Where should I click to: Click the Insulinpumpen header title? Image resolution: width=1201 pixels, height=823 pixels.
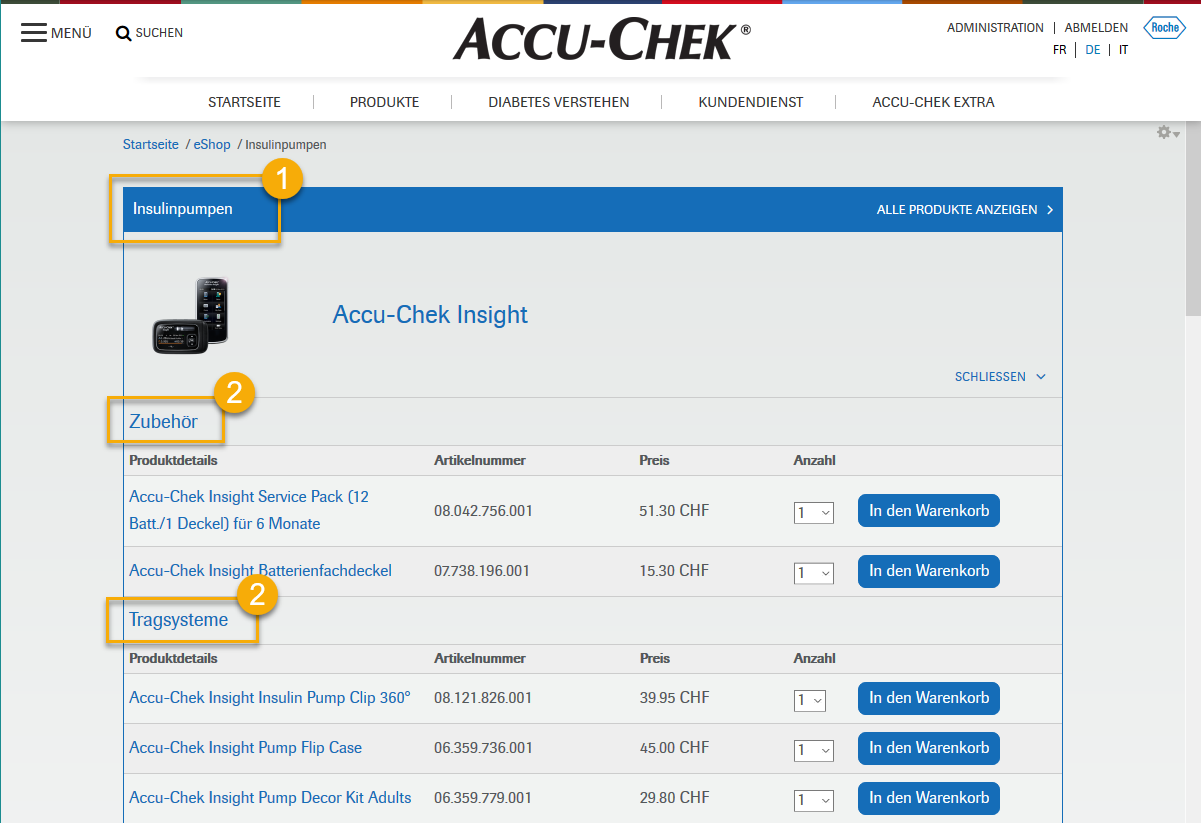pyautogui.click(x=183, y=210)
